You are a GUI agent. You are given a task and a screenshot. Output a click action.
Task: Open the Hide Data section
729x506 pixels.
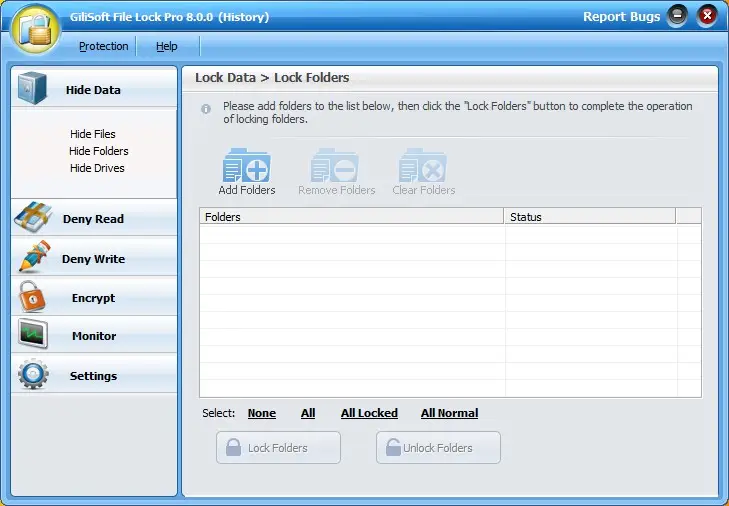[x=94, y=88]
